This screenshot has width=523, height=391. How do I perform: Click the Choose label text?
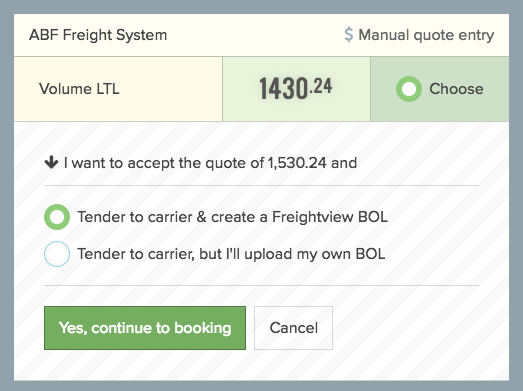[x=456, y=89]
